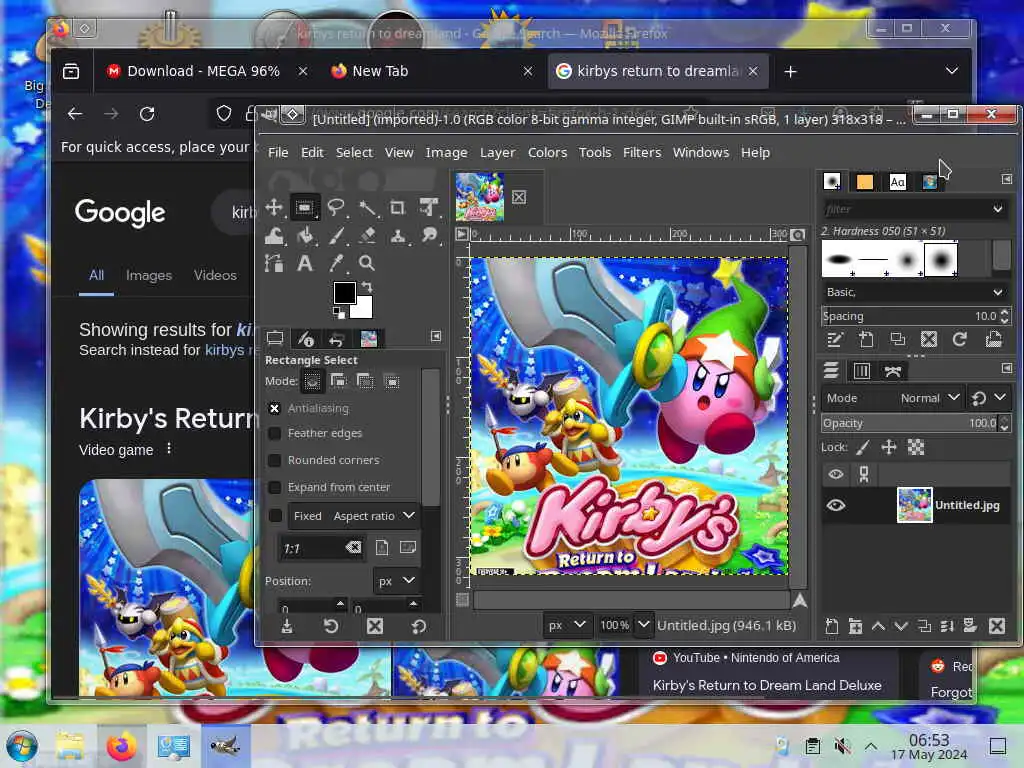Toggle lock pixels brush icon
The height and width of the screenshot is (768, 1024).
[x=863, y=447]
